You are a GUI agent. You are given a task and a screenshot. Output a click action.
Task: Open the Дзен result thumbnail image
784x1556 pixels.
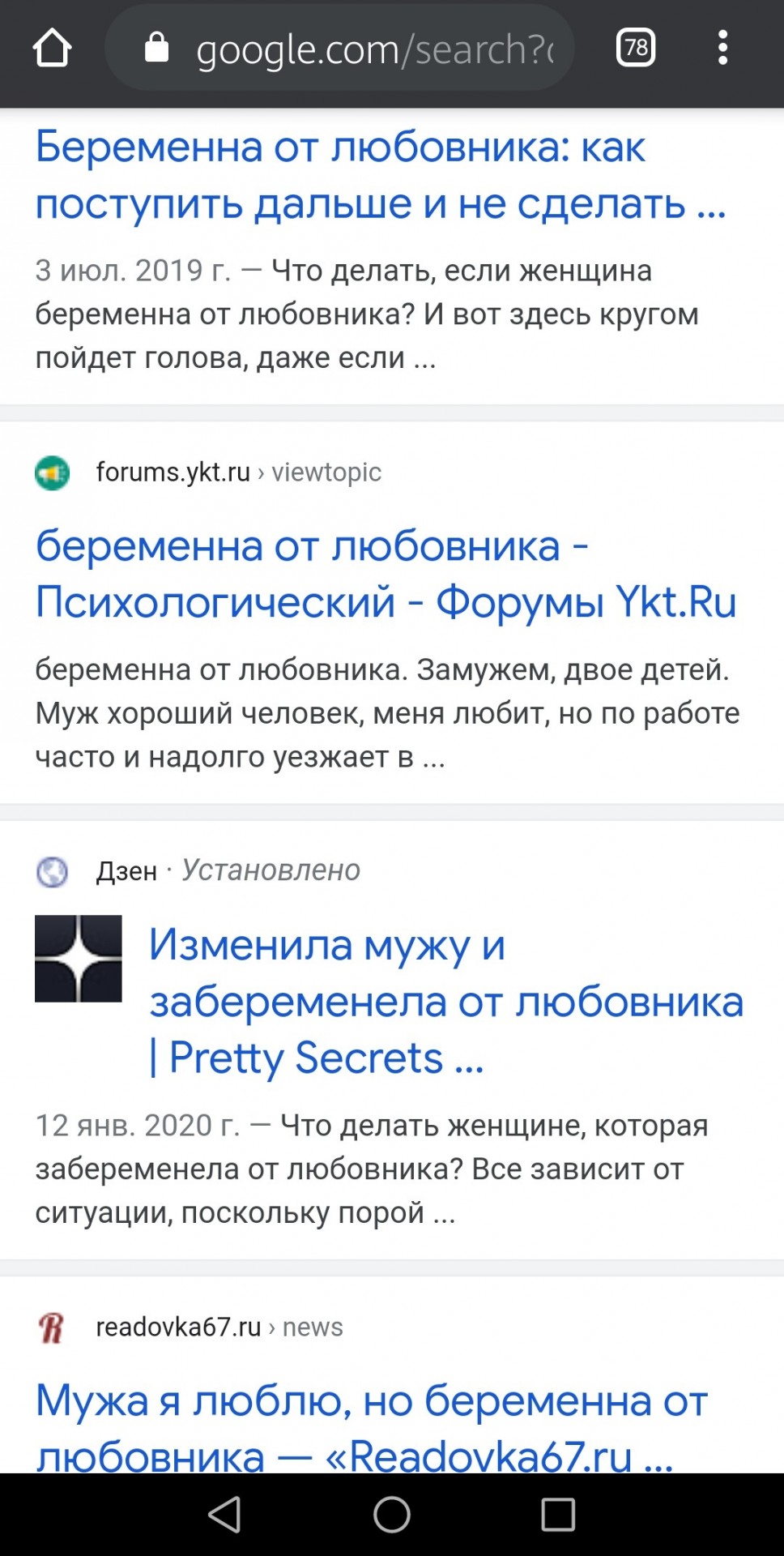pyautogui.click(x=79, y=959)
